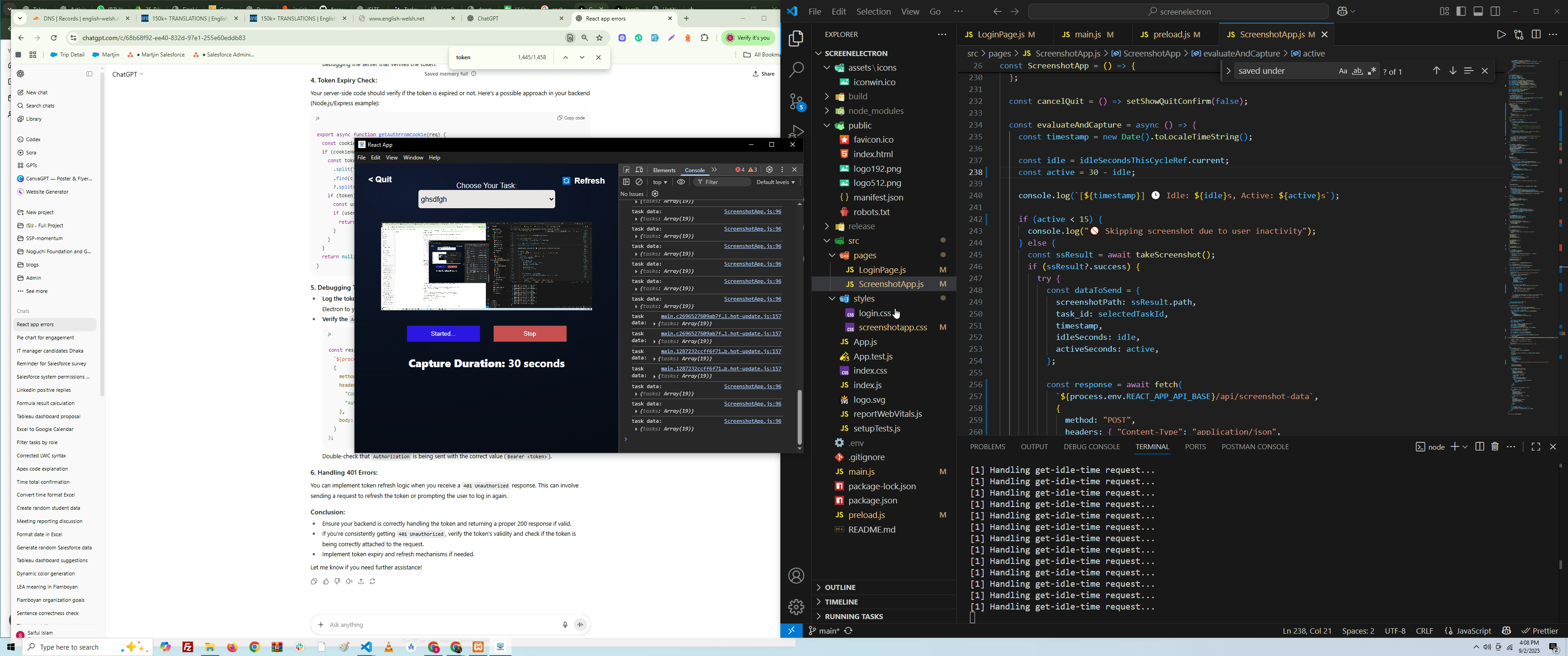This screenshot has height=656, width=1568.
Task: Open Search view in VS Code sidebar
Action: (x=796, y=70)
